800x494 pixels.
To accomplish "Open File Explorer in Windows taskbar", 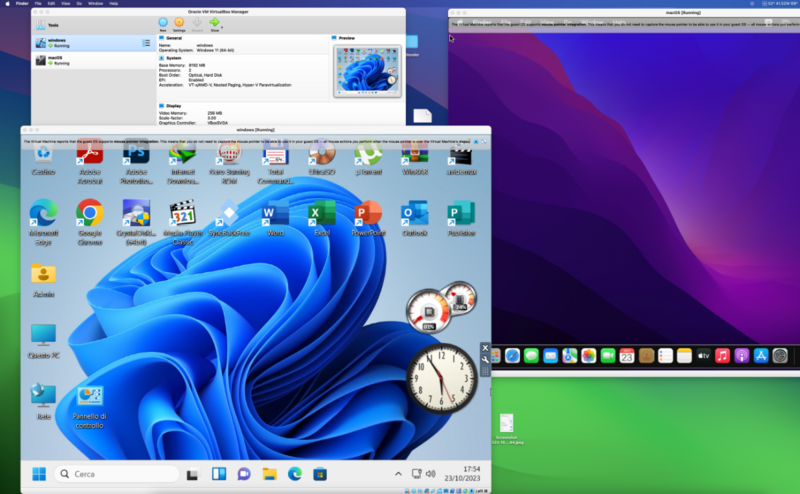I will coord(269,473).
